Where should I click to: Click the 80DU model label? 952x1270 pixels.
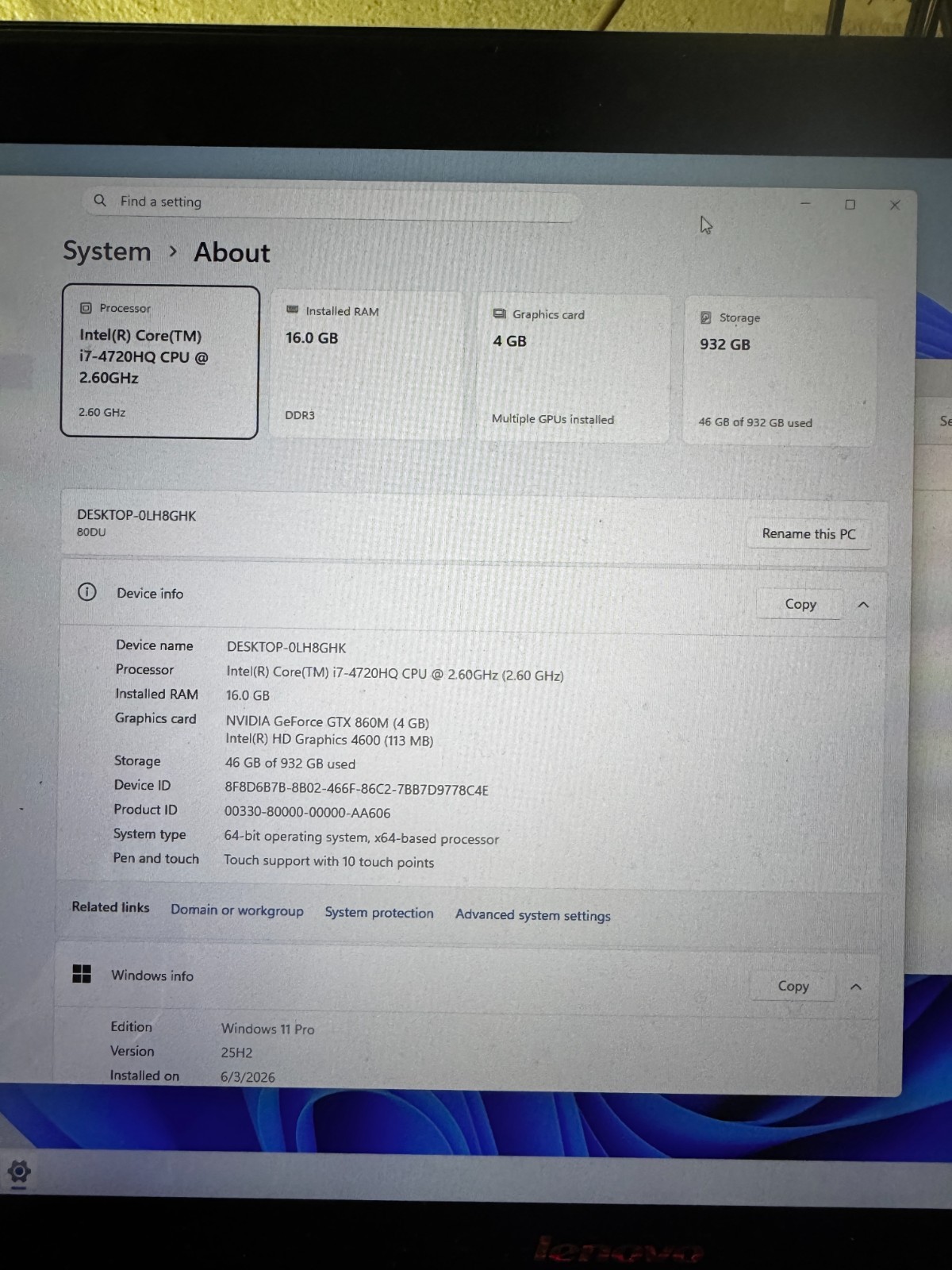click(x=91, y=532)
